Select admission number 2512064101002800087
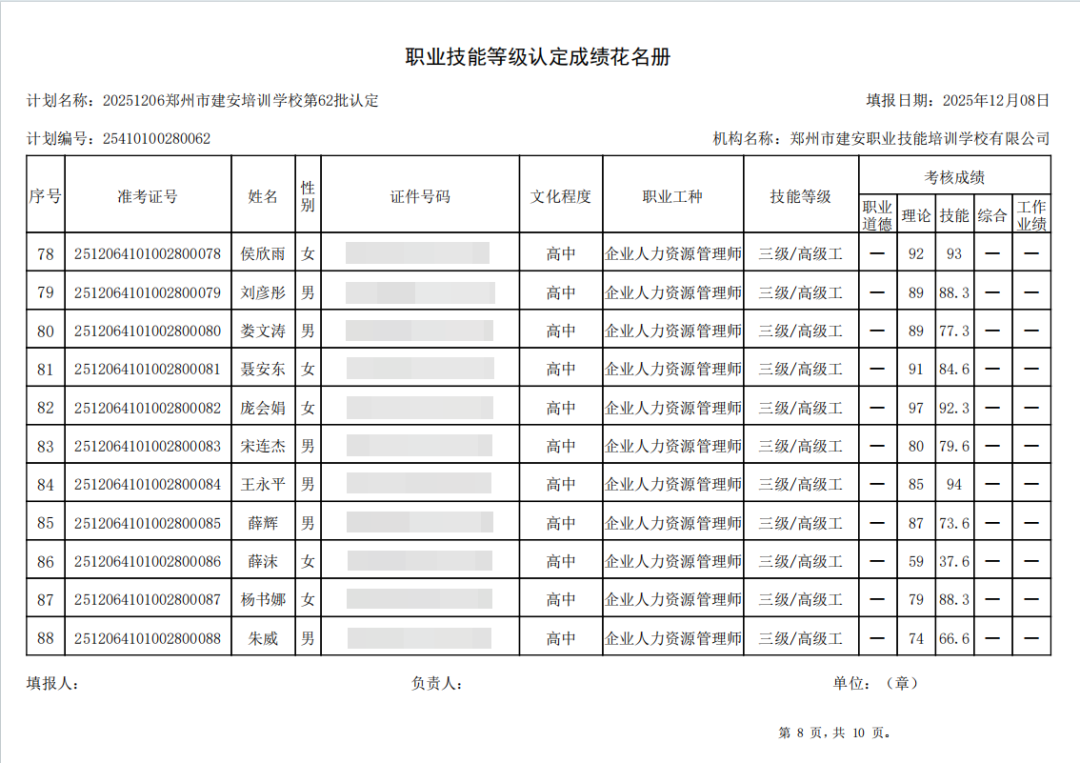This screenshot has height=763, width=1080. (x=147, y=600)
